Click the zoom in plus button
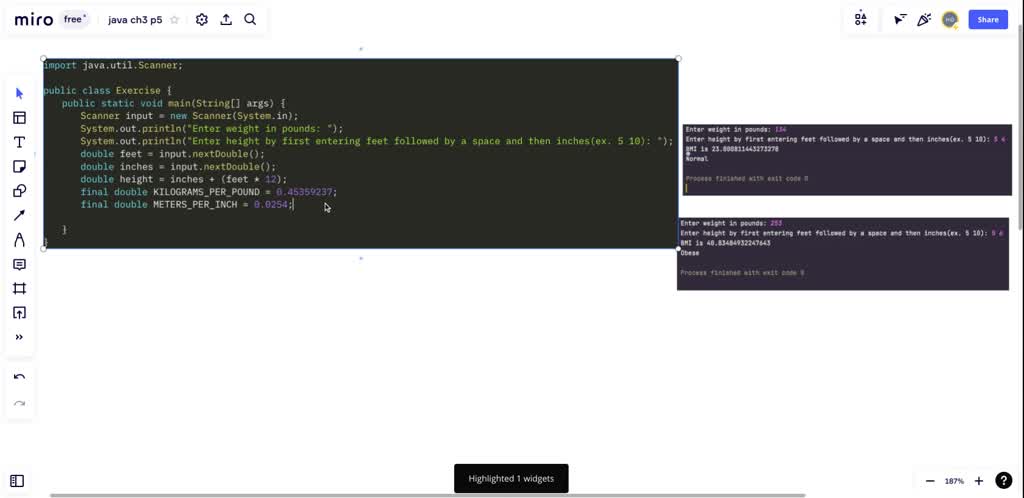Viewport: 1024px width, 498px height. pyautogui.click(x=979, y=481)
